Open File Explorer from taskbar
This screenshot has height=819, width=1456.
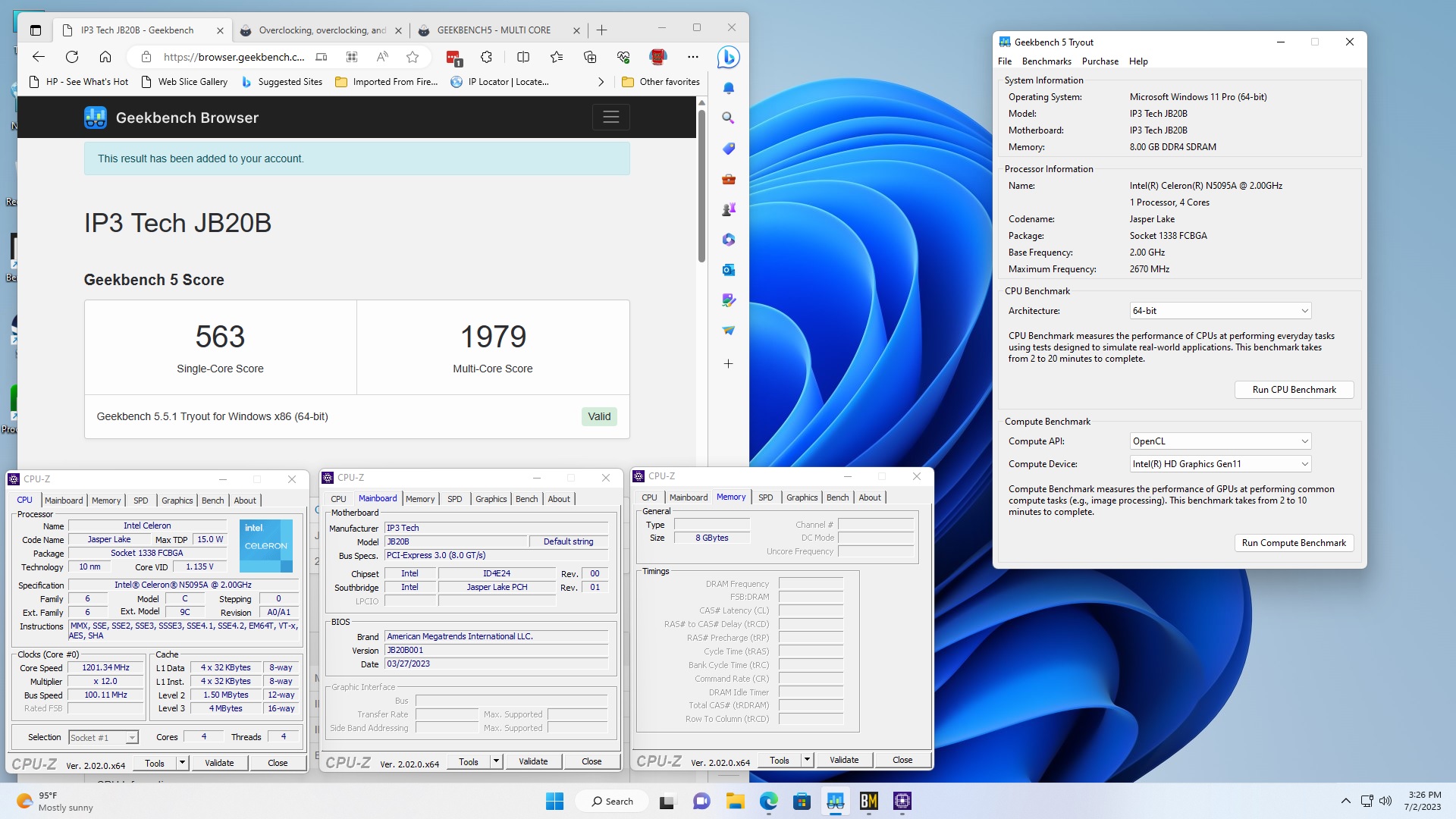pos(735,802)
